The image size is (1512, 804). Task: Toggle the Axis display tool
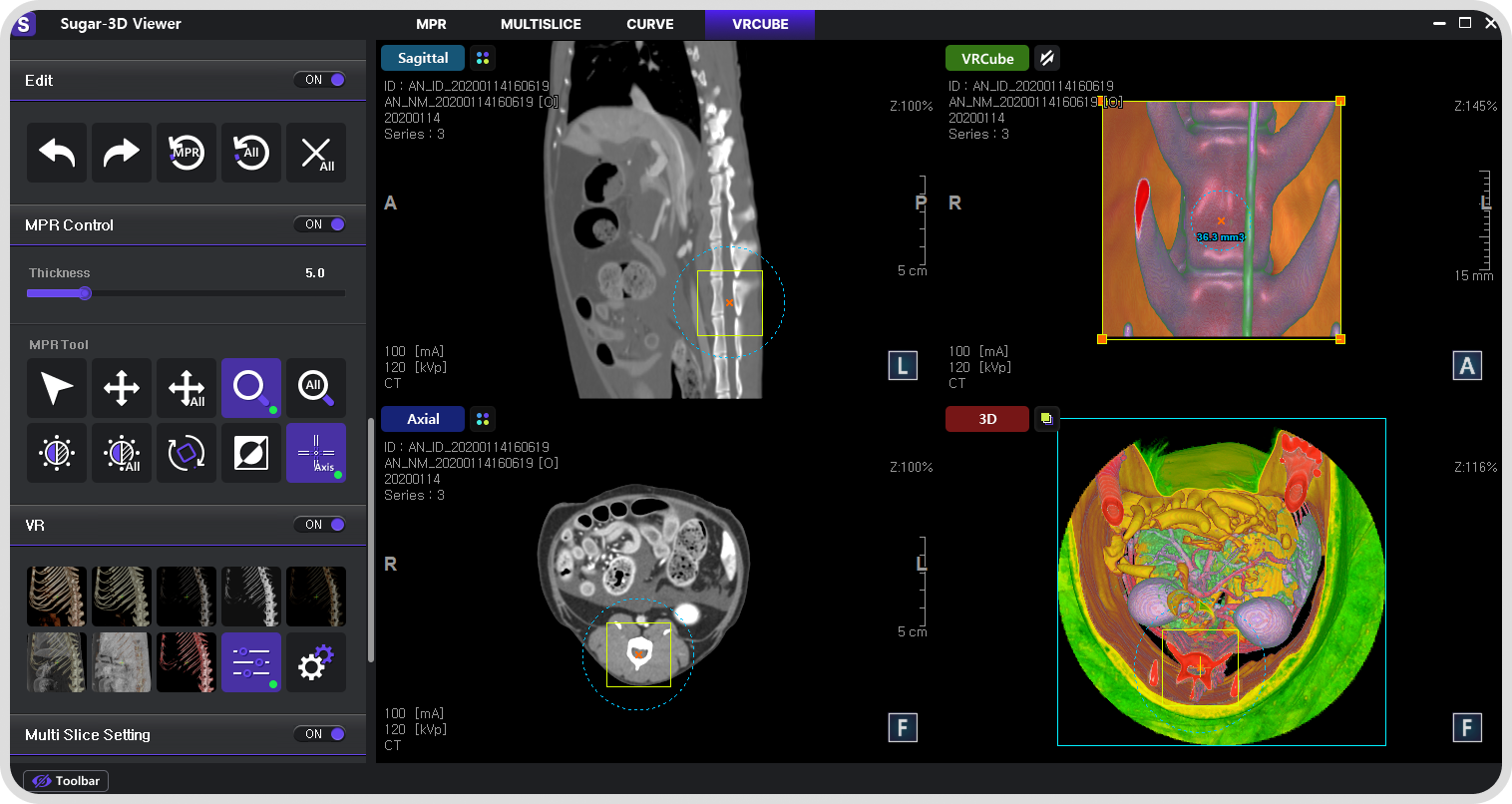tap(316, 453)
